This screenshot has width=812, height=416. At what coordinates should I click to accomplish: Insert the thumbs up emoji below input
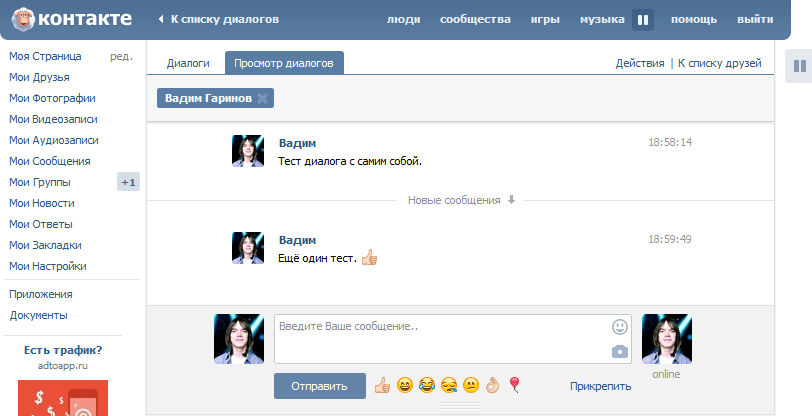tap(382, 385)
